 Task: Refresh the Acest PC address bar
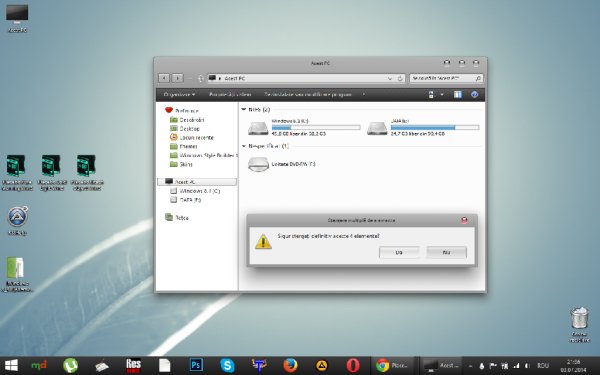tap(400, 78)
